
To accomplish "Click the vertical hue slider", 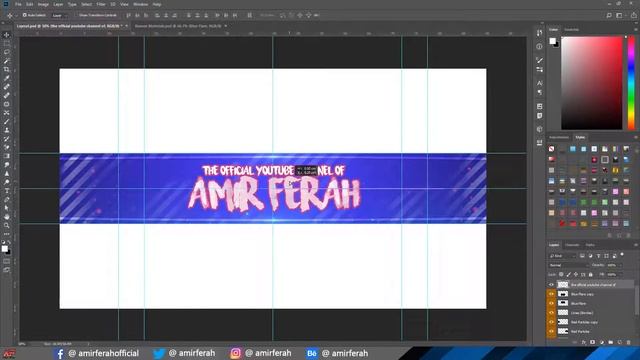I will click(631, 83).
